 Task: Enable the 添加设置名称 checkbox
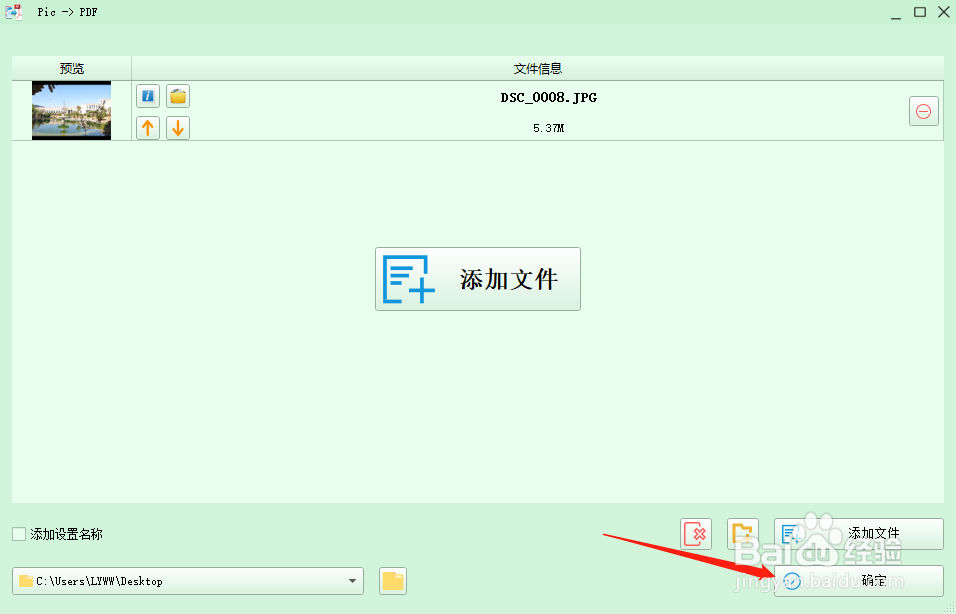(x=16, y=534)
